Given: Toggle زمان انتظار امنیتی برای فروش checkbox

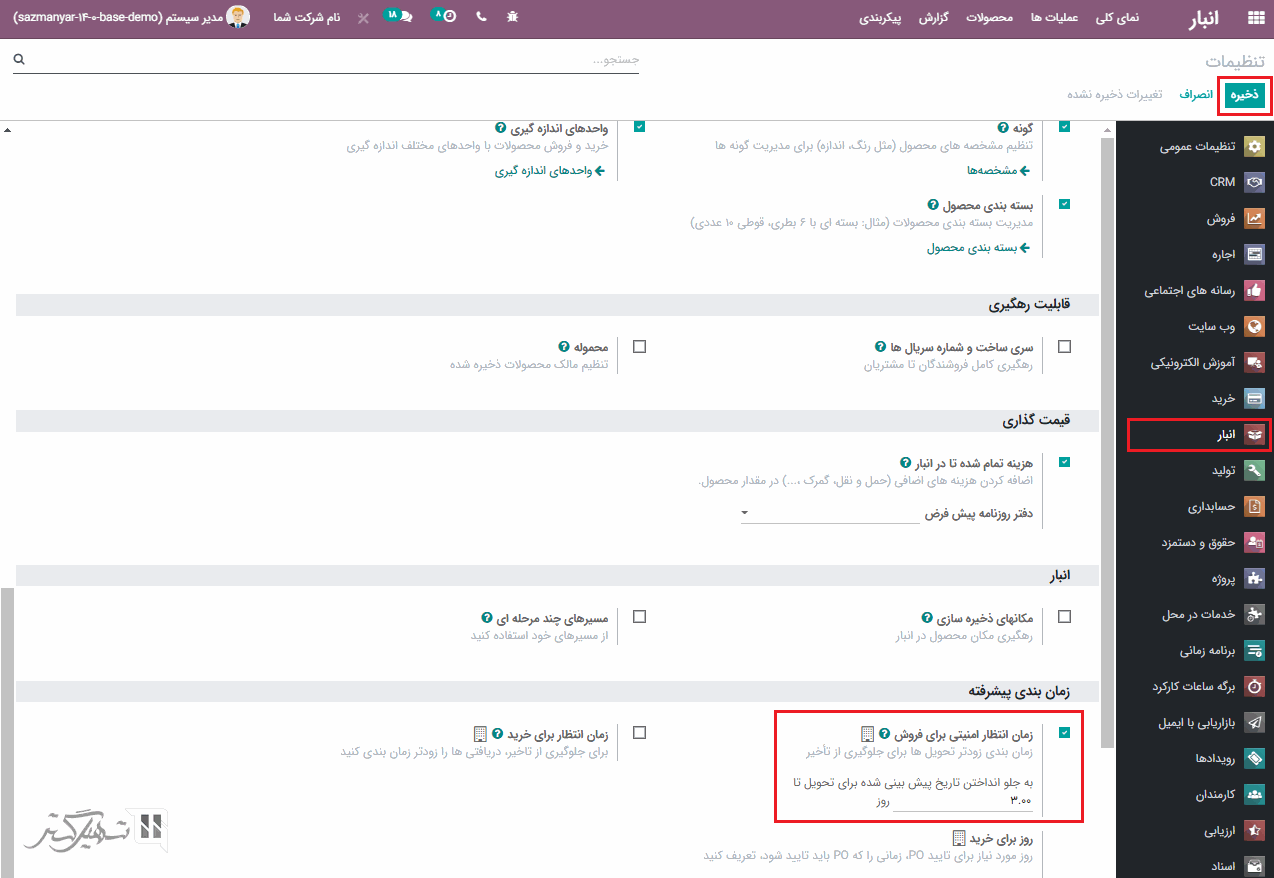Looking at the screenshot, I should 1064,733.
